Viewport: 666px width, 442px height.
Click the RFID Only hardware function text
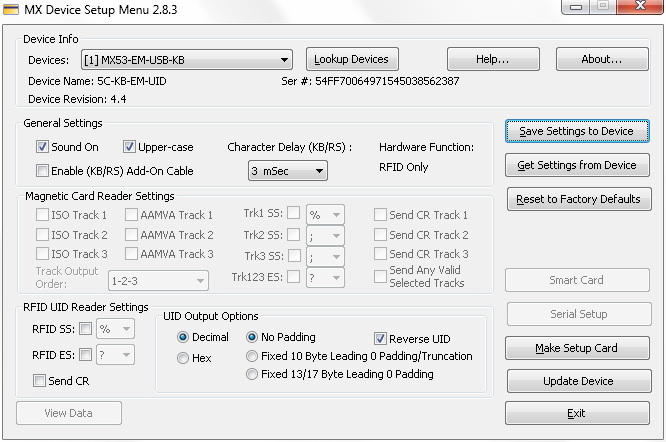(x=404, y=167)
